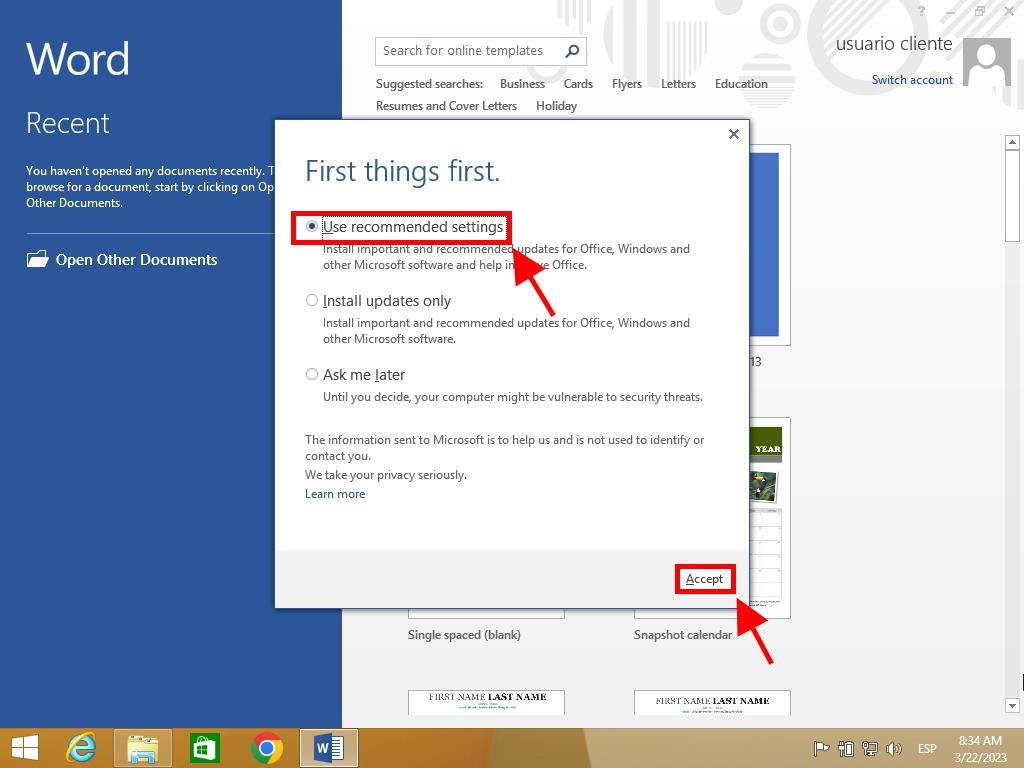
Task: Click the search magnifier icon in templates box
Action: coord(572,51)
